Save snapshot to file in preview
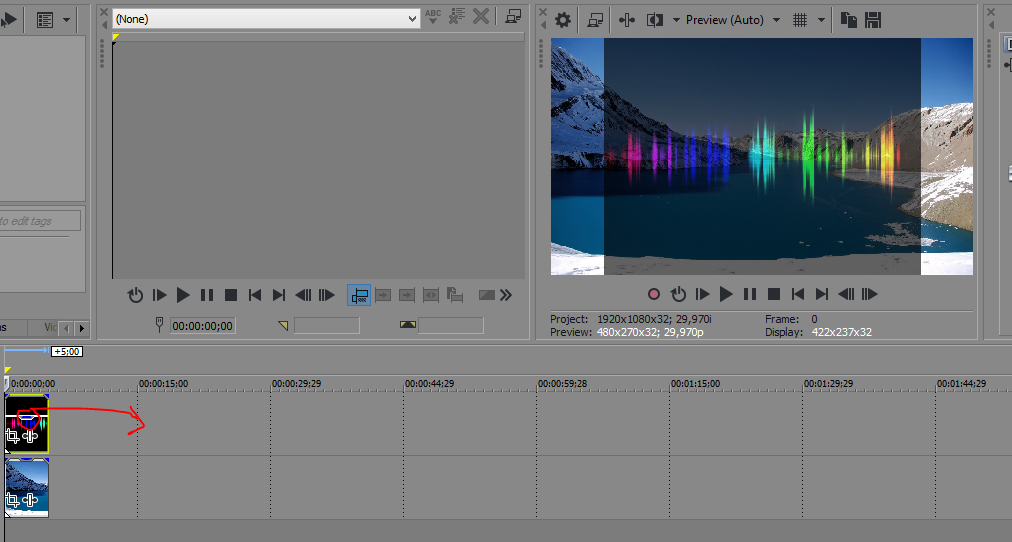Viewport: 1012px width, 542px height. pos(873,20)
